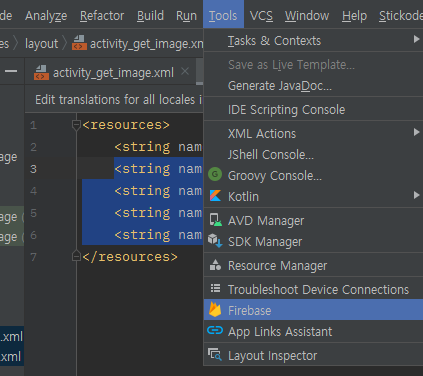This screenshot has height=376, width=423.
Task: Select Tasks & Contexts menu entry
Action: pos(313,40)
